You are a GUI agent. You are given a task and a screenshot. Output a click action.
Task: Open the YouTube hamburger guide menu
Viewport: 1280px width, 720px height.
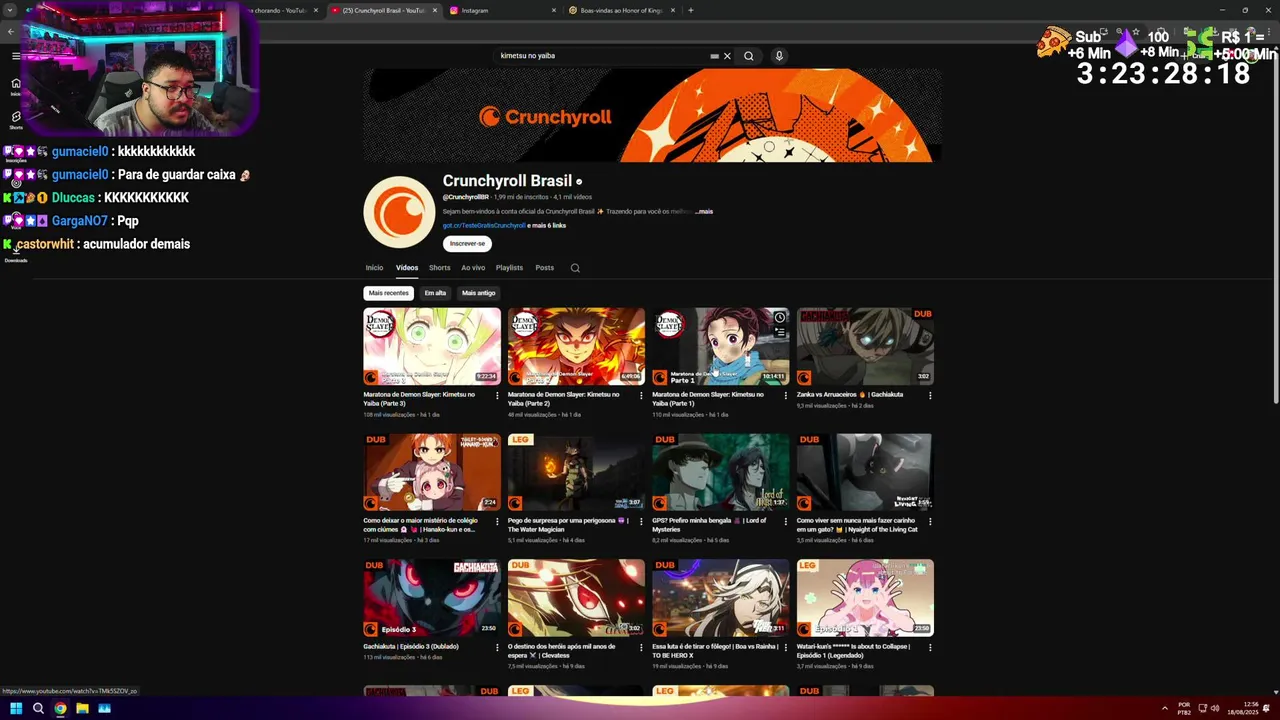[x=16, y=56]
